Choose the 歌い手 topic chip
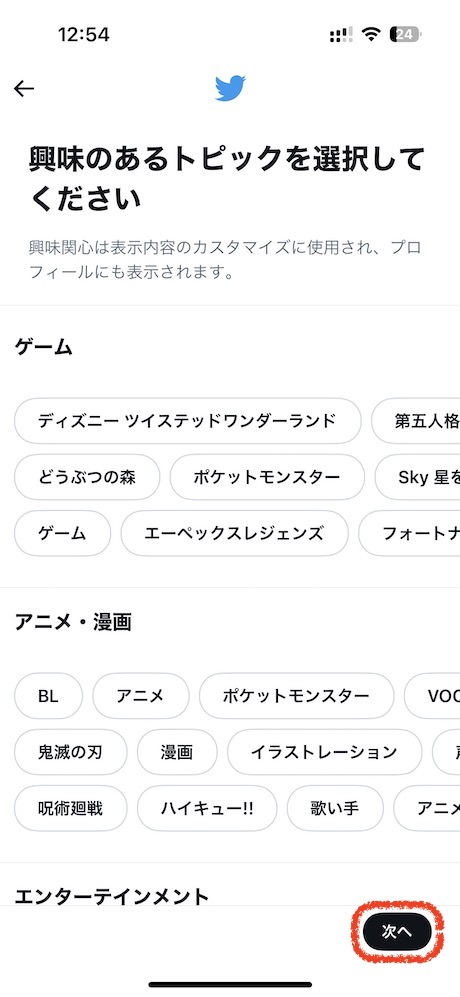Viewport: 460px width, 997px height. pyautogui.click(x=335, y=808)
